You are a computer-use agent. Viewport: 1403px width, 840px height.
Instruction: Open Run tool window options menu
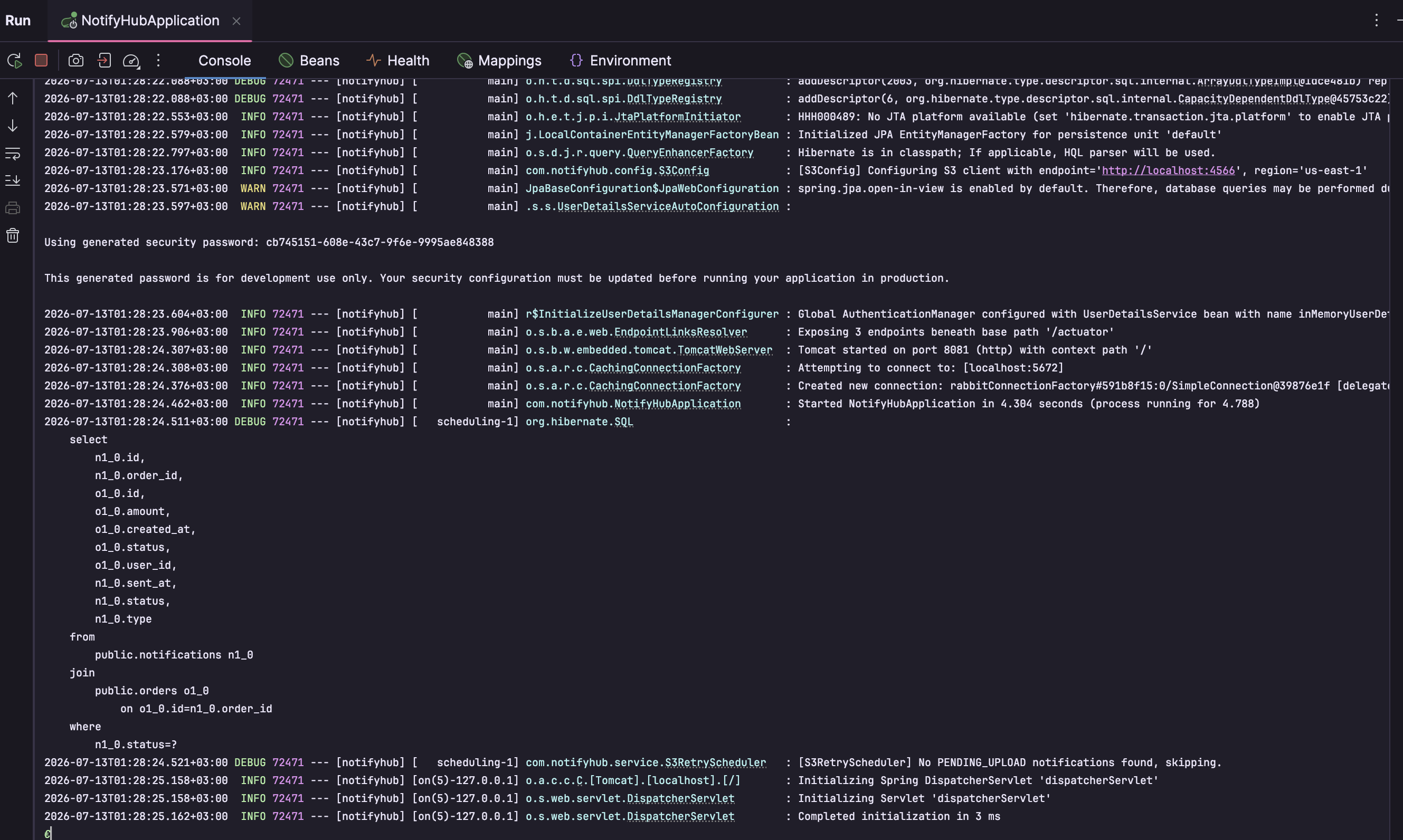(x=1377, y=21)
